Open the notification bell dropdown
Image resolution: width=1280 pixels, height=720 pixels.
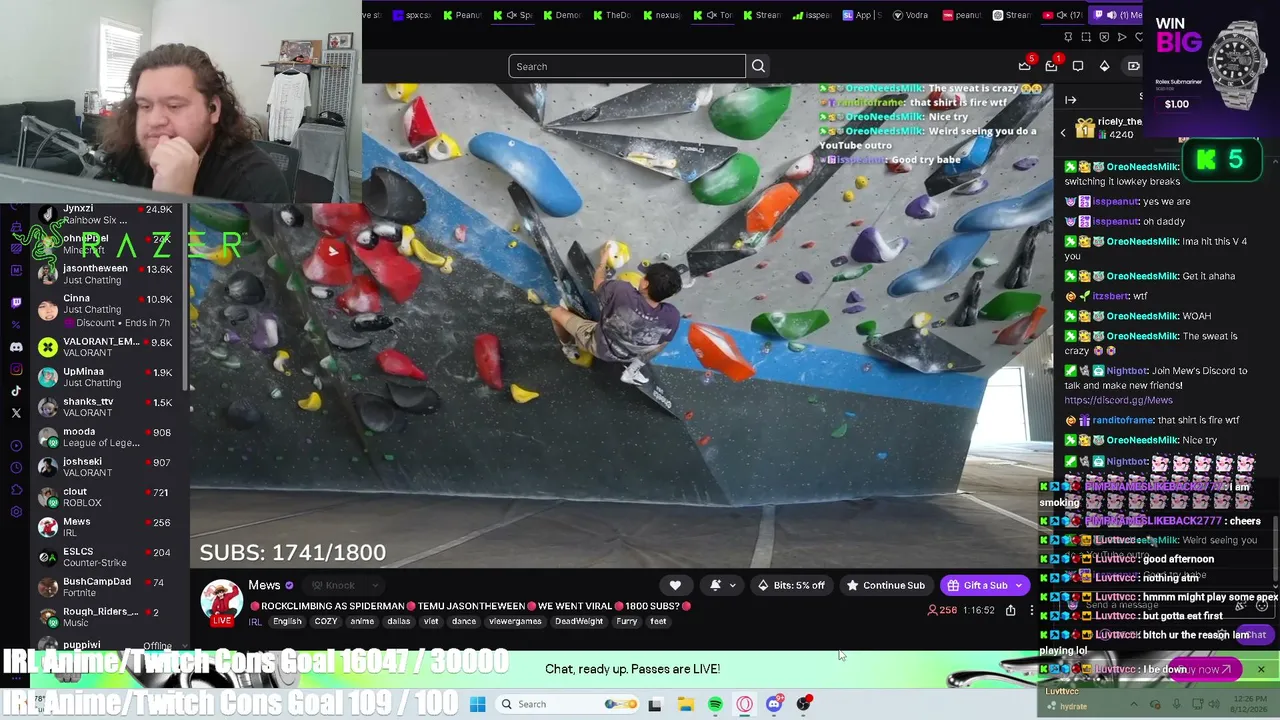(721, 585)
